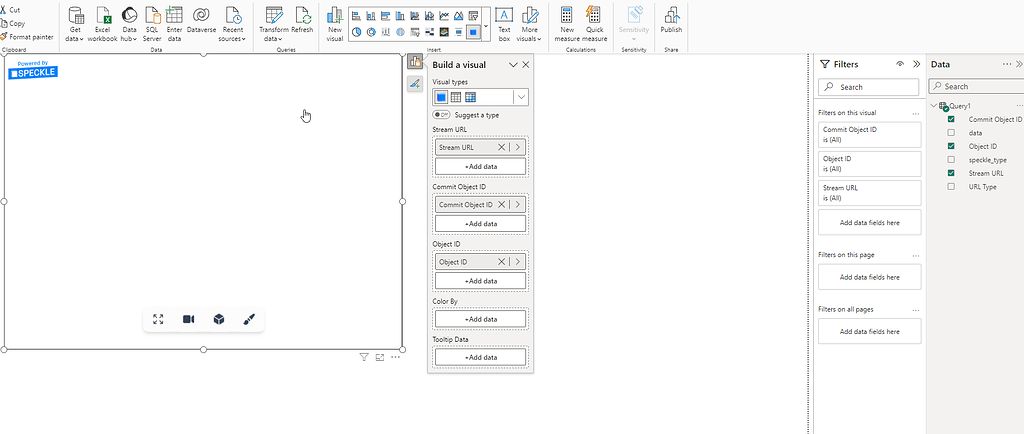Click the SQL Server icon

click(x=152, y=16)
